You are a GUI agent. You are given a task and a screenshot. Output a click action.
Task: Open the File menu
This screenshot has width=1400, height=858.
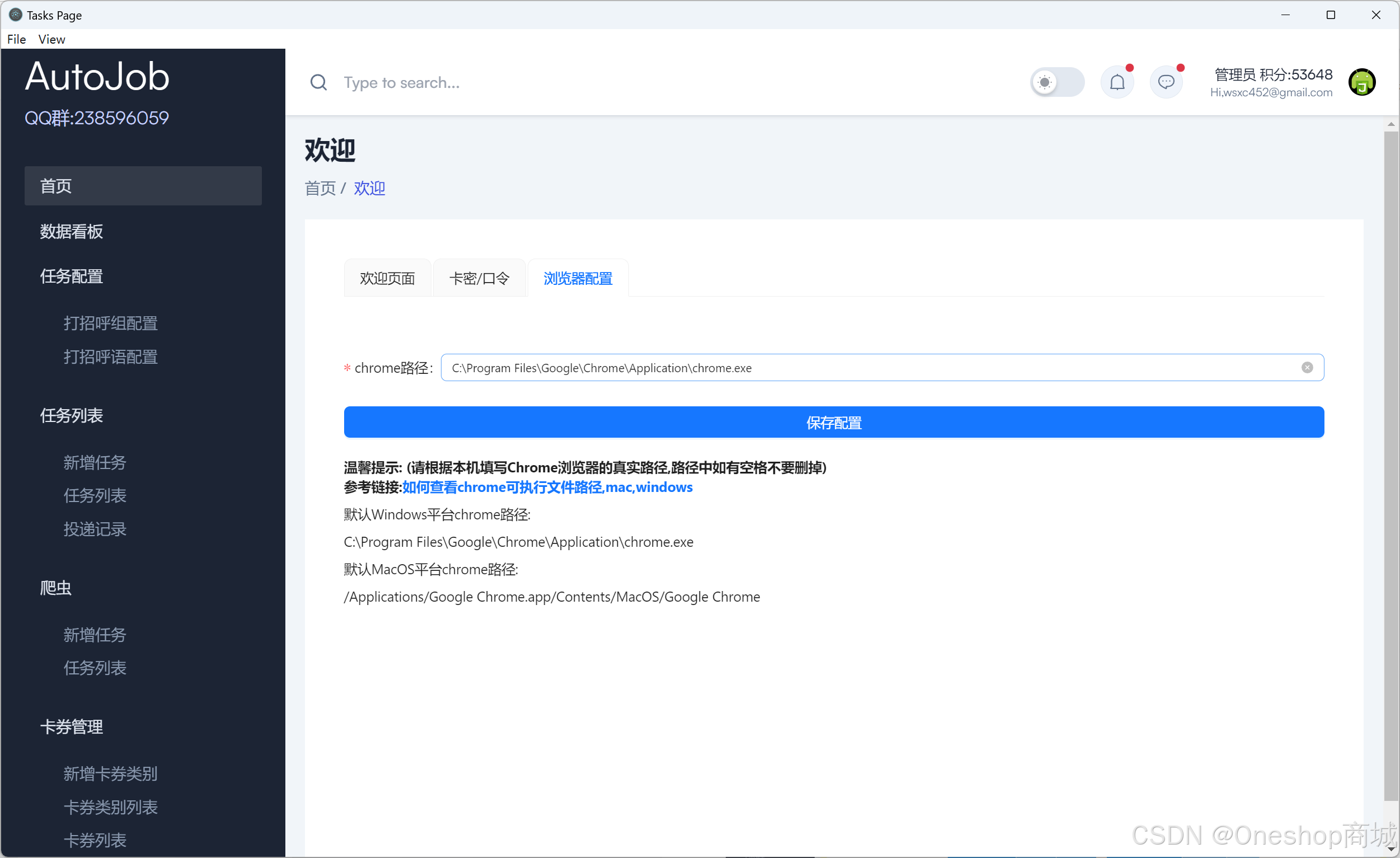click(x=16, y=39)
